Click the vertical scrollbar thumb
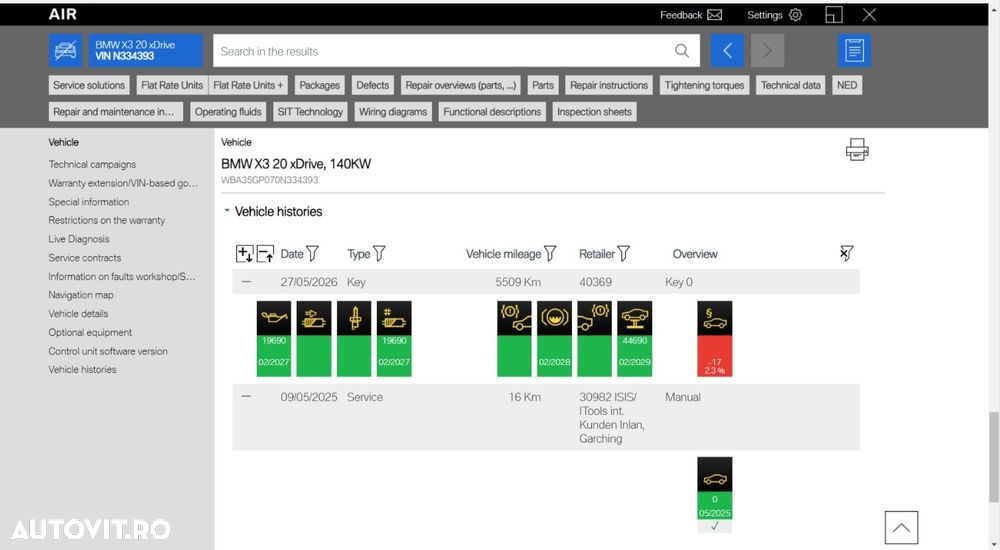 coord(994,457)
